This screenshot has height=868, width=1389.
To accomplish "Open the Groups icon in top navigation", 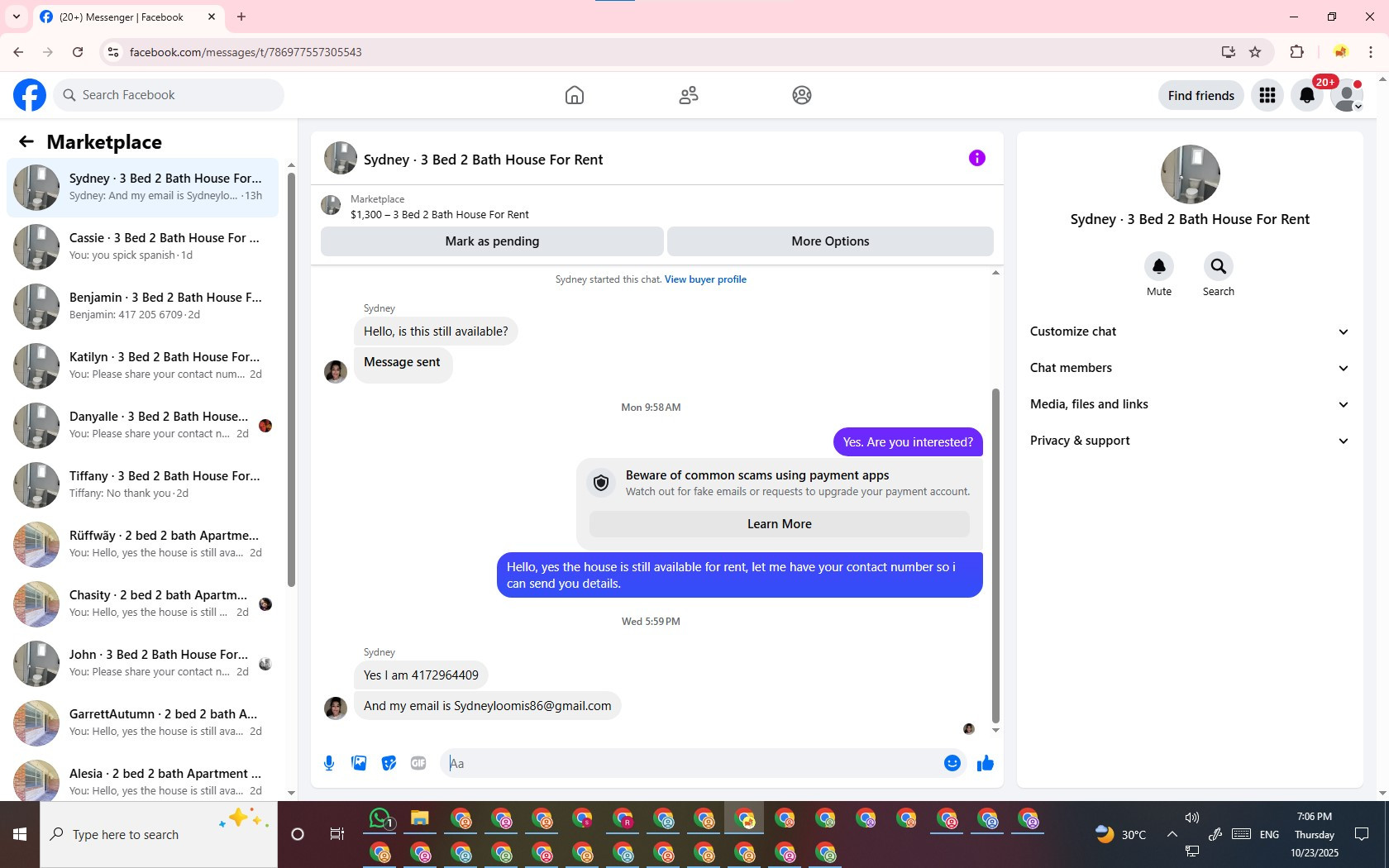I will pos(802,95).
